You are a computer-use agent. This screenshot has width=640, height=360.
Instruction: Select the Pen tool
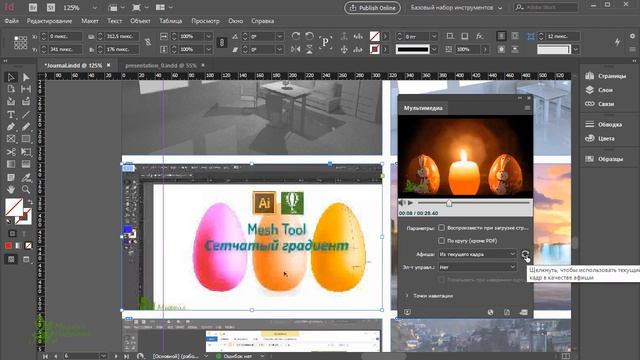[11, 127]
